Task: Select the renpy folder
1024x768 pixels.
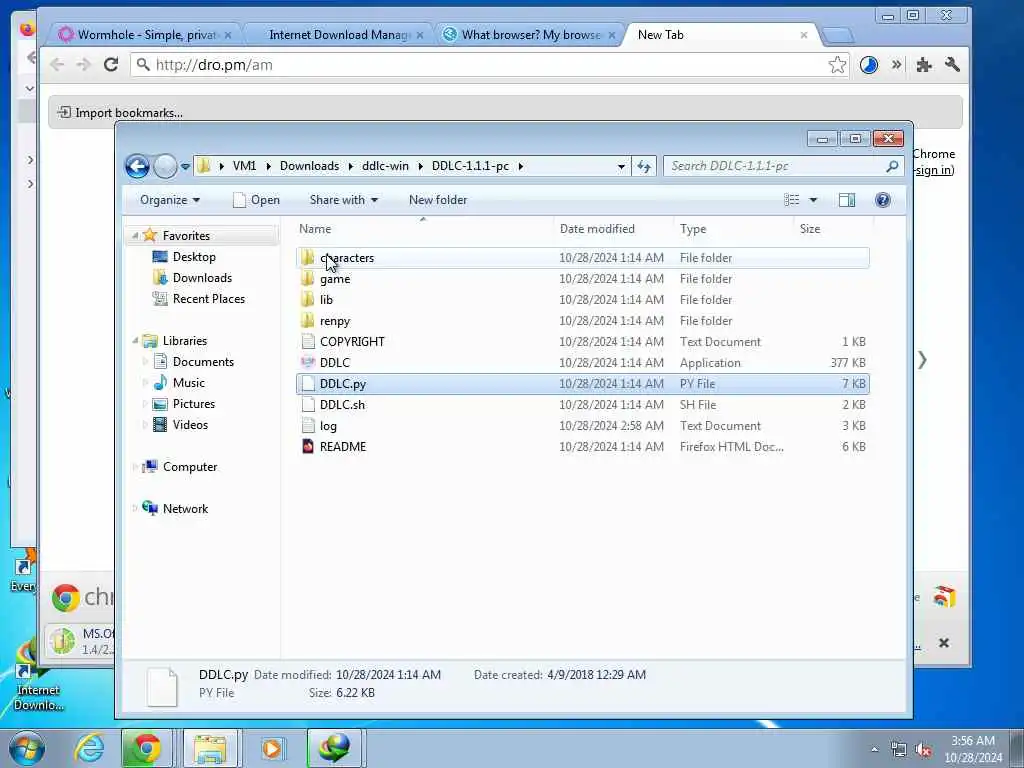Action: (x=583, y=321)
